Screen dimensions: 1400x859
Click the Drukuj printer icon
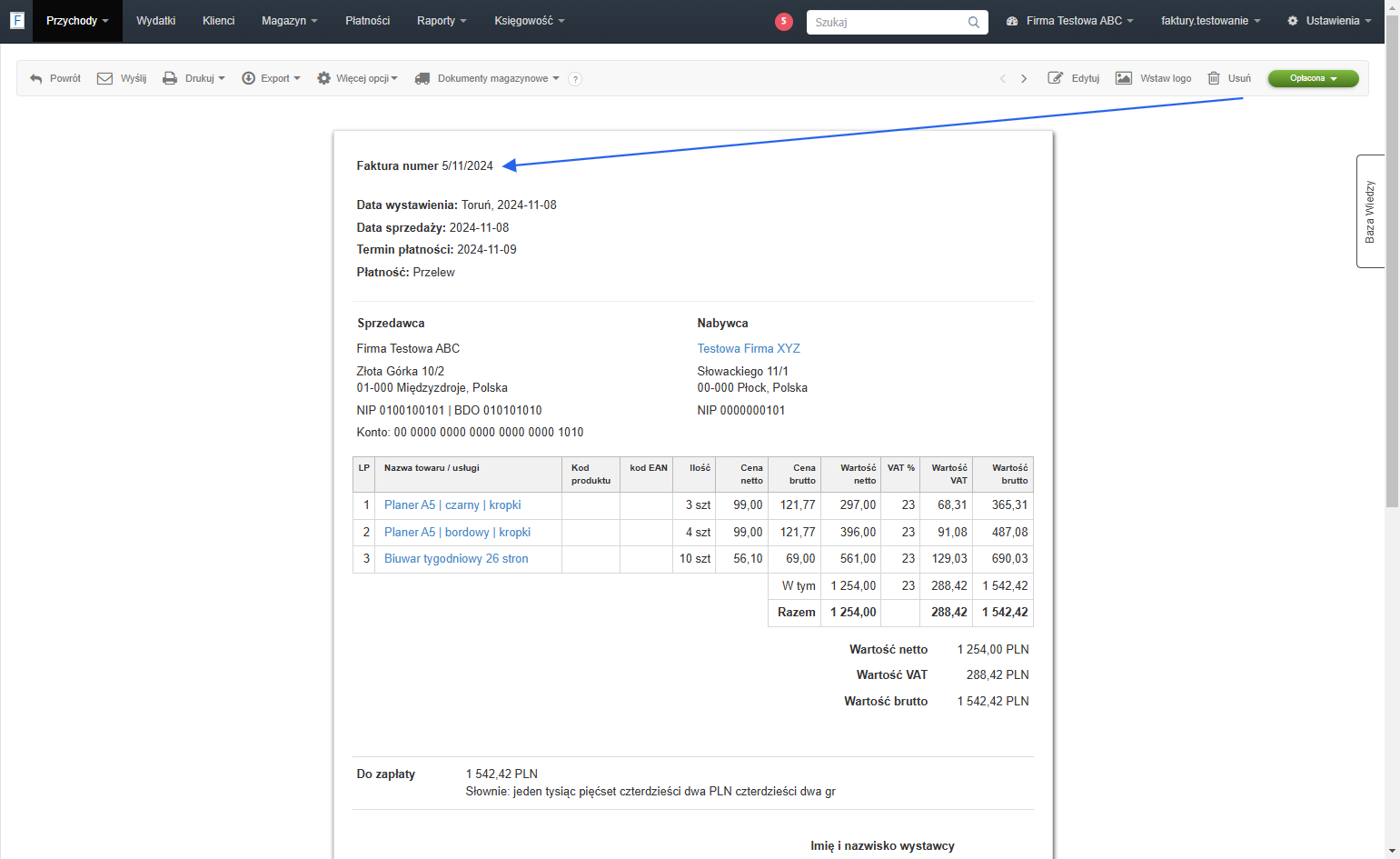click(x=170, y=79)
